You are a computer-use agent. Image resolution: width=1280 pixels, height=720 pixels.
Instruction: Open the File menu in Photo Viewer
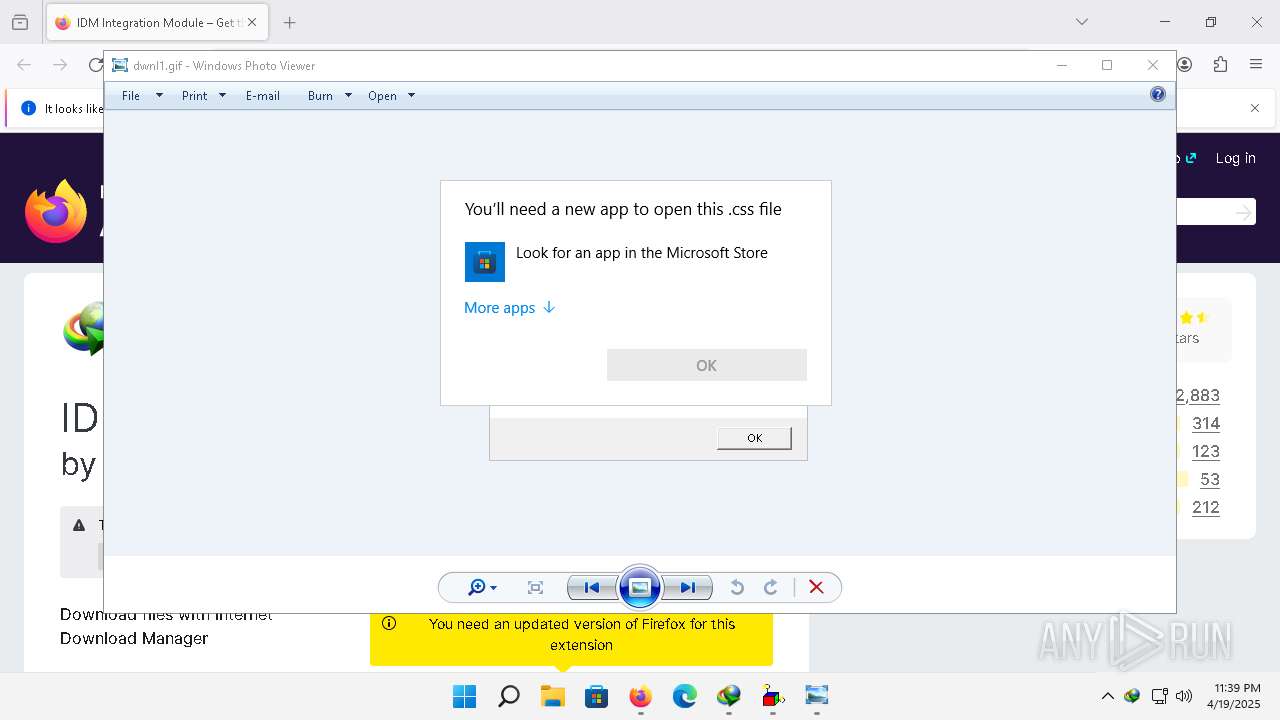131,96
